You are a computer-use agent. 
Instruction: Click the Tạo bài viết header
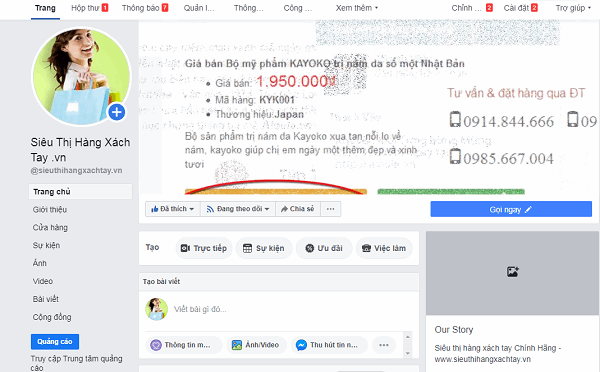pos(161,282)
